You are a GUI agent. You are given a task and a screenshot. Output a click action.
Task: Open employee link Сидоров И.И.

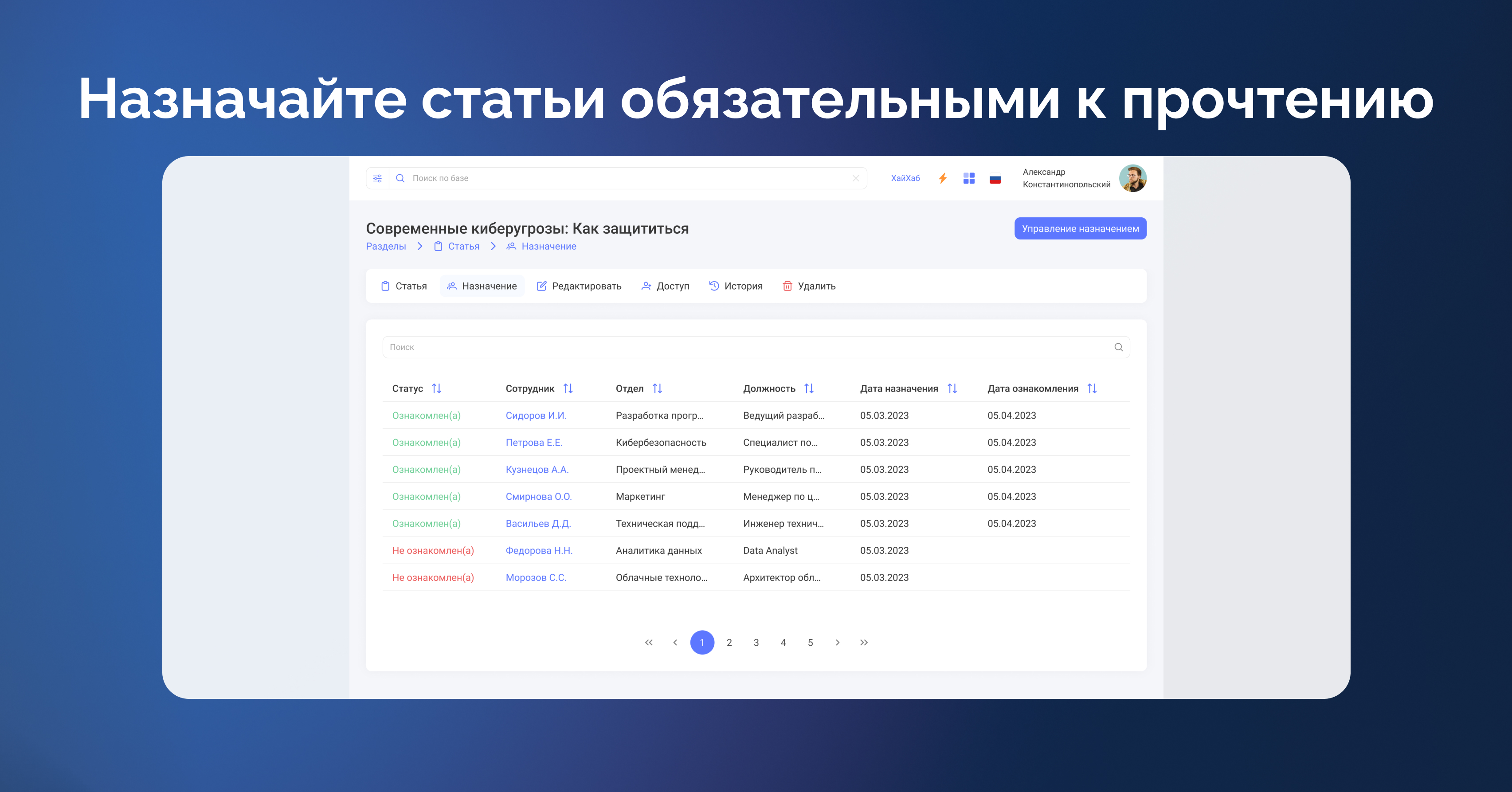536,416
